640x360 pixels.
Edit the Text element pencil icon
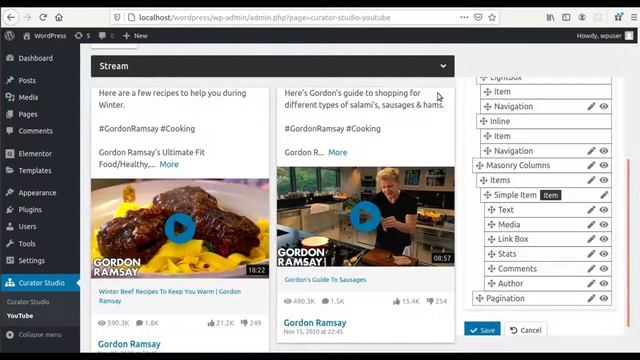point(591,210)
